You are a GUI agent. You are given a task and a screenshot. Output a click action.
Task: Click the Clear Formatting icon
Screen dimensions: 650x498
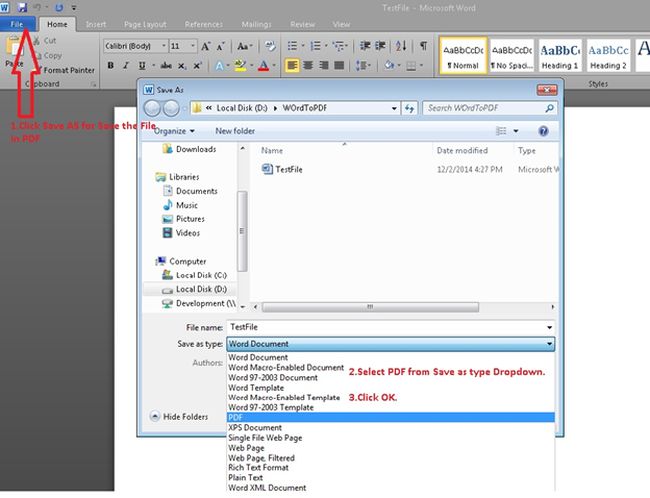[x=270, y=46]
